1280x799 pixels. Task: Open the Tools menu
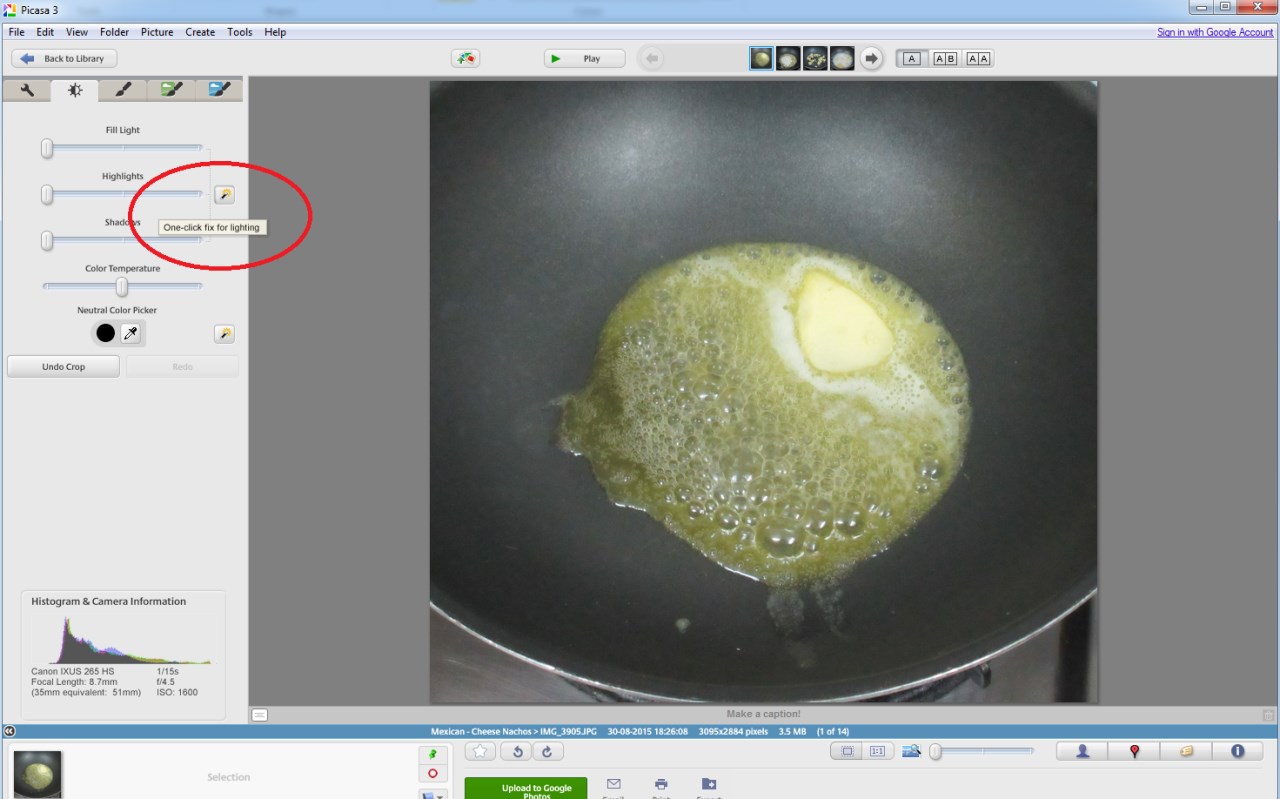(240, 32)
